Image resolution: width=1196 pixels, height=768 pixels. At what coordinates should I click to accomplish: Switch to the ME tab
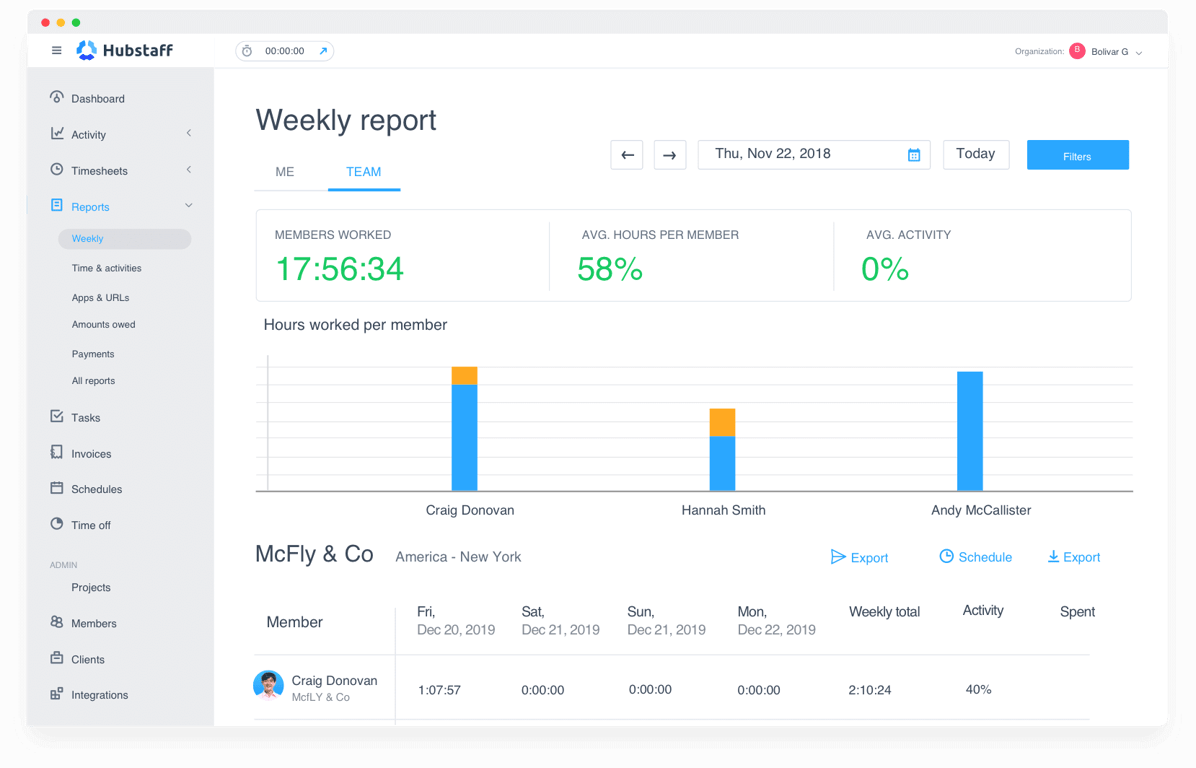click(x=284, y=172)
